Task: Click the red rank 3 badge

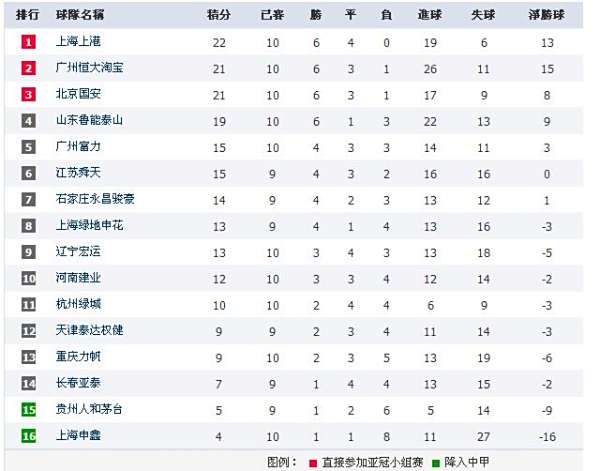Action: (x=28, y=95)
